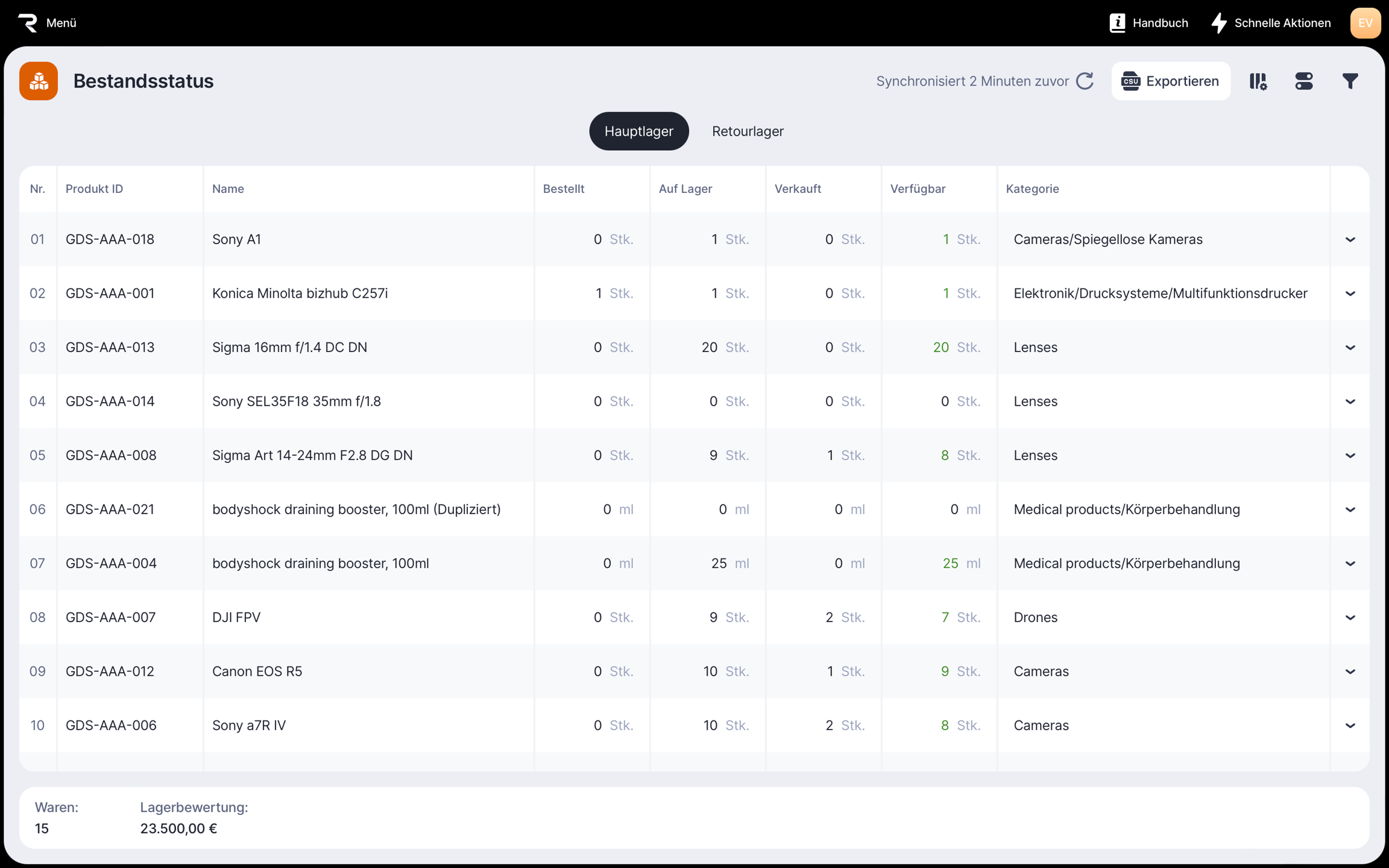Export inventory via Exportieren button
The width and height of the screenshot is (1389, 868).
(1170, 81)
